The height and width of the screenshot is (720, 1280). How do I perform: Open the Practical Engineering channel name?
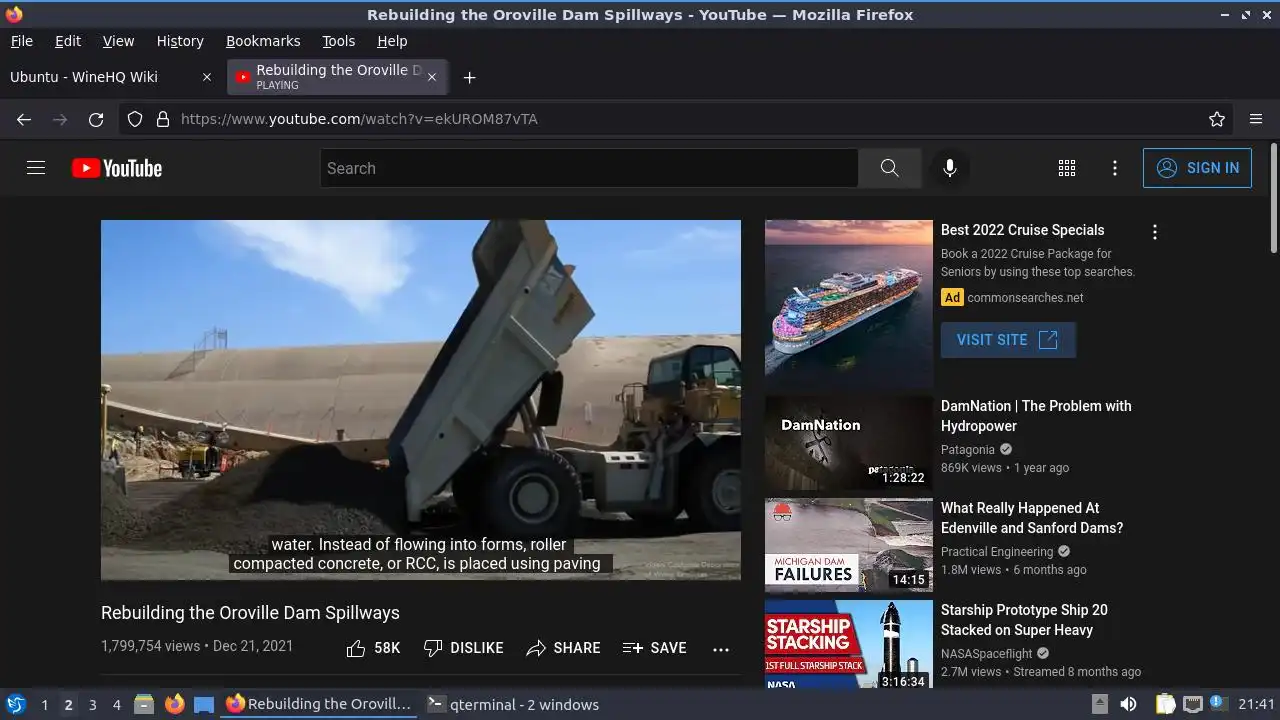[997, 552]
